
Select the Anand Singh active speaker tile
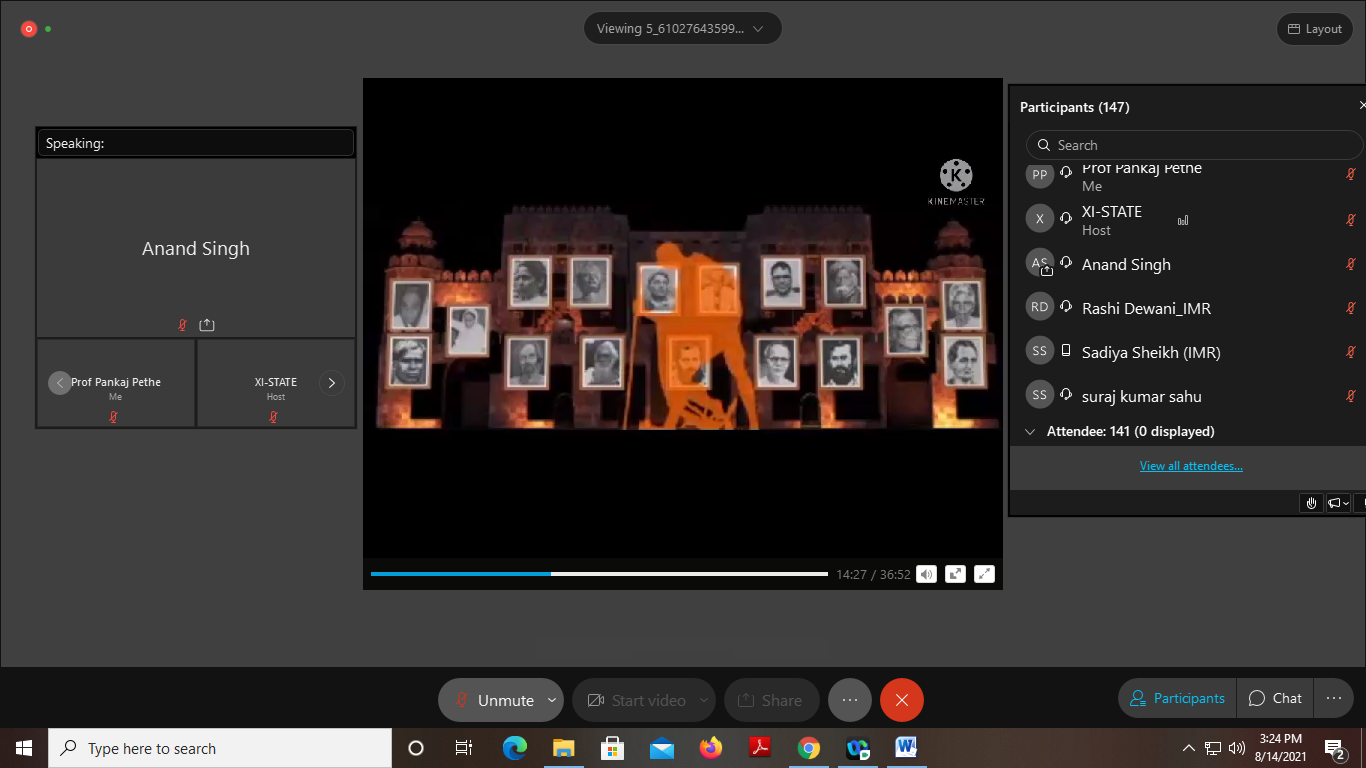click(x=196, y=248)
